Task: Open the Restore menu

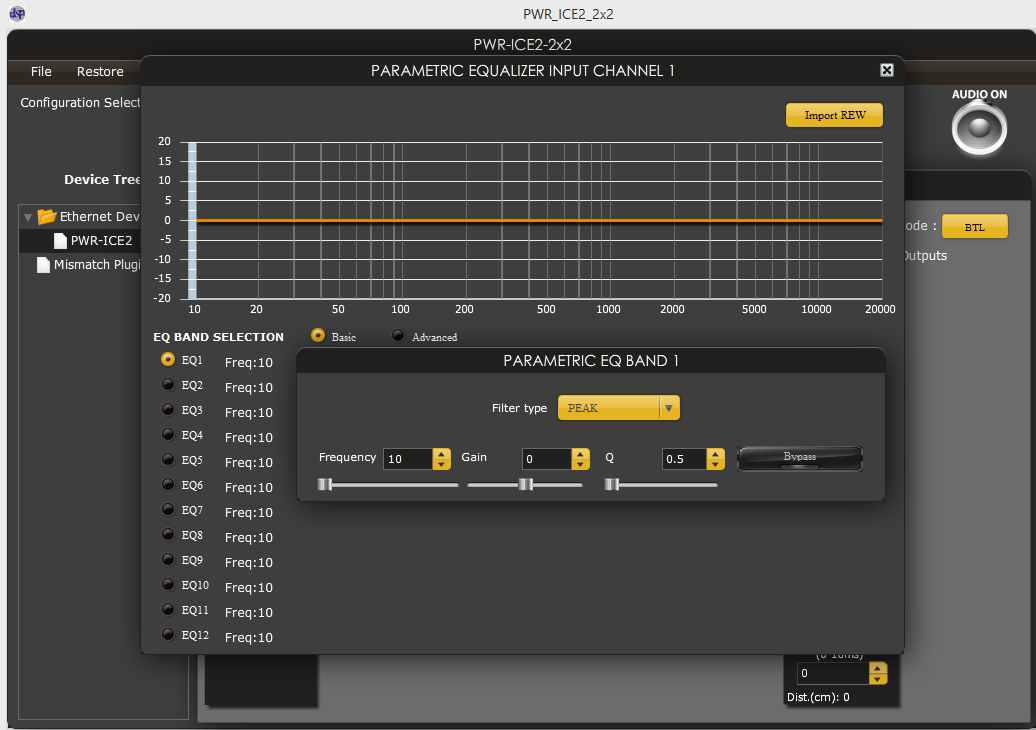Action: (100, 72)
